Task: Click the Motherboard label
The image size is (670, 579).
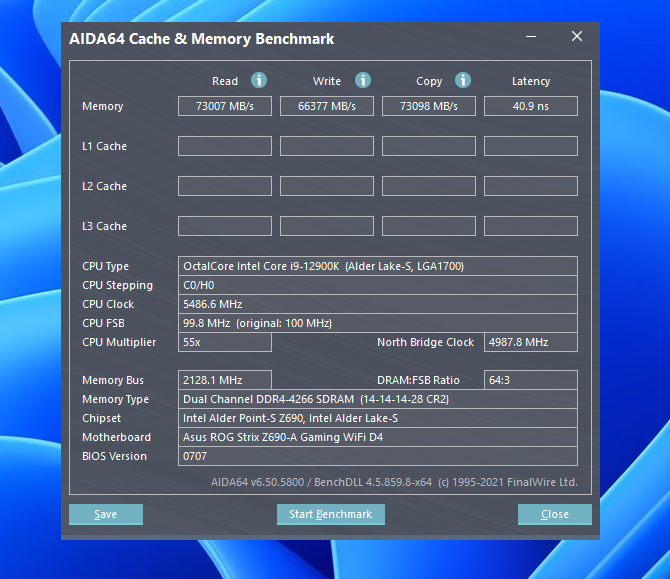Action: (x=116, y=437)
